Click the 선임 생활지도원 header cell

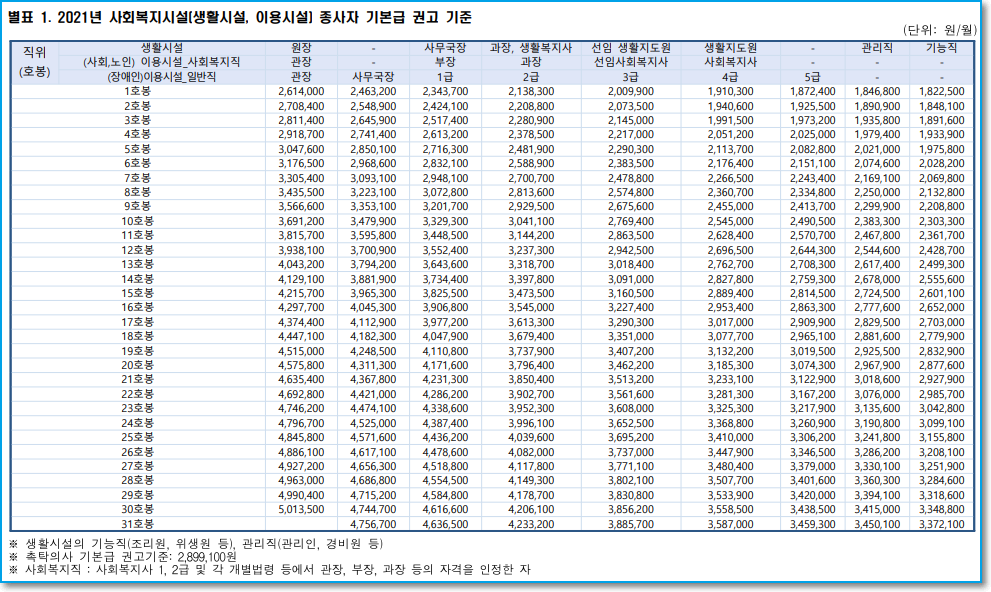pyautogui.click(x=631, y=48)
